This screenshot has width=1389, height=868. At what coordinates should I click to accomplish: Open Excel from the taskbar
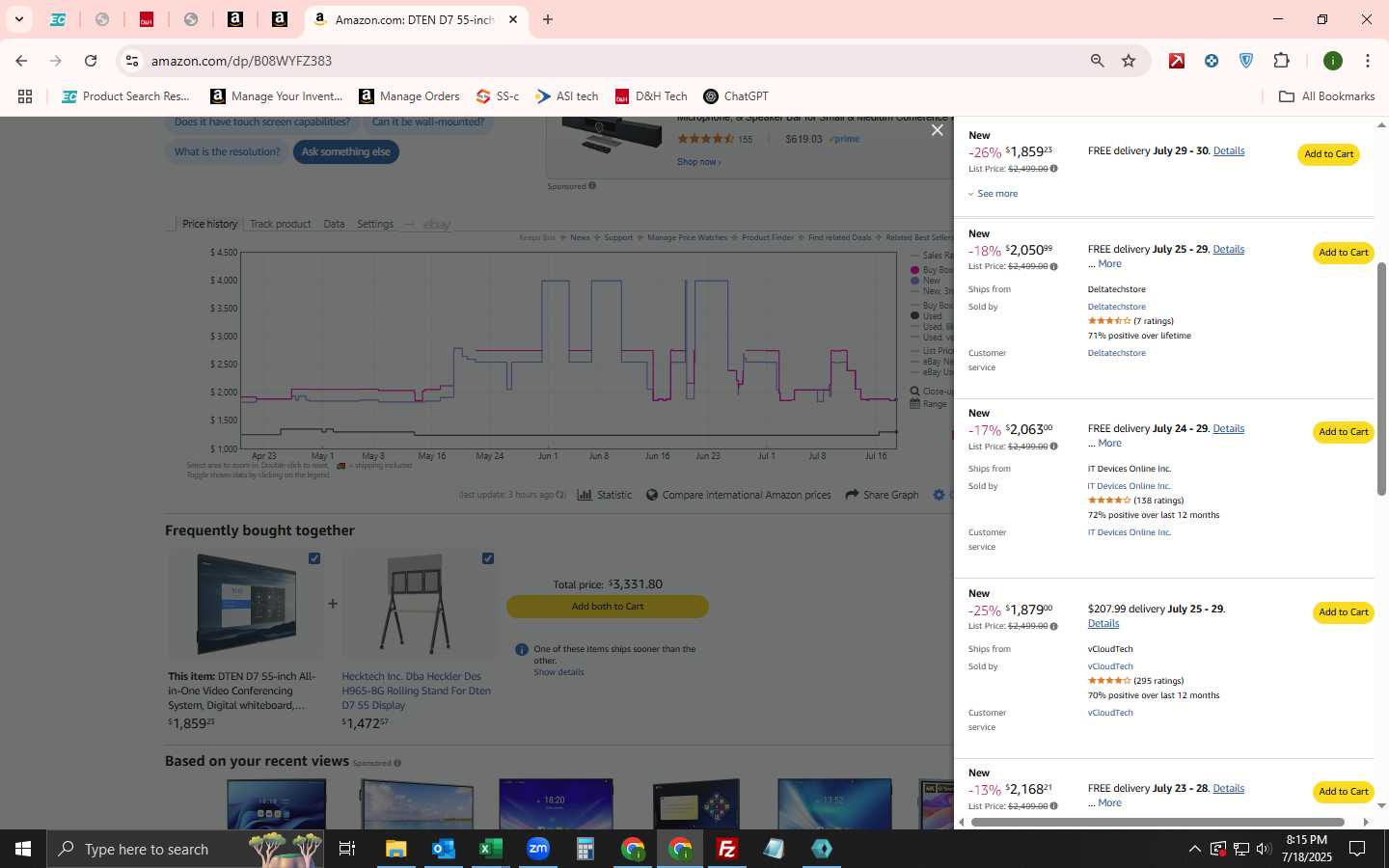pos(490,849)
